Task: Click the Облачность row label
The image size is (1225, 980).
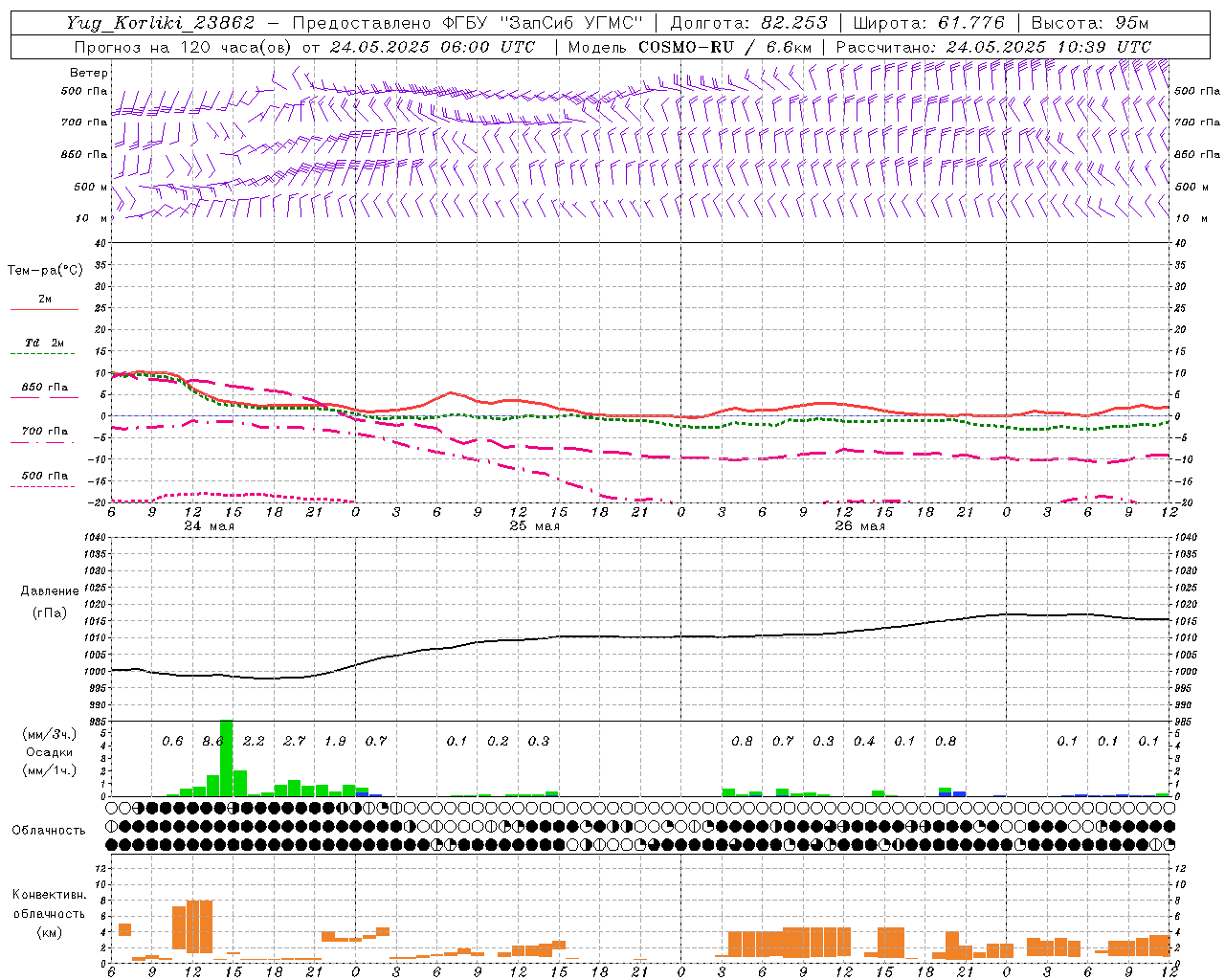Action: (49, 830)
